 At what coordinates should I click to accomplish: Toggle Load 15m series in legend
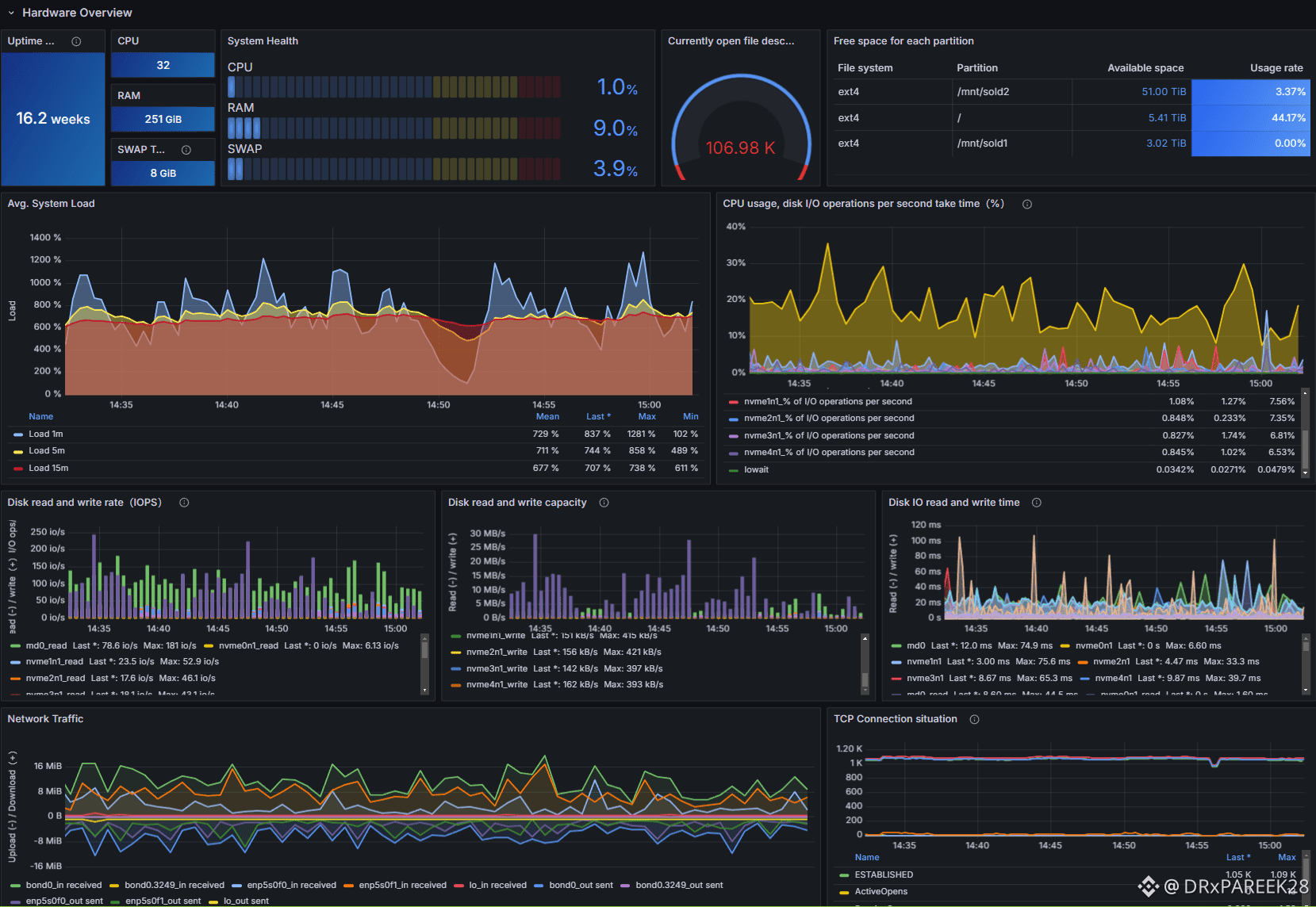pyautogui.click(x=48, y=469)
